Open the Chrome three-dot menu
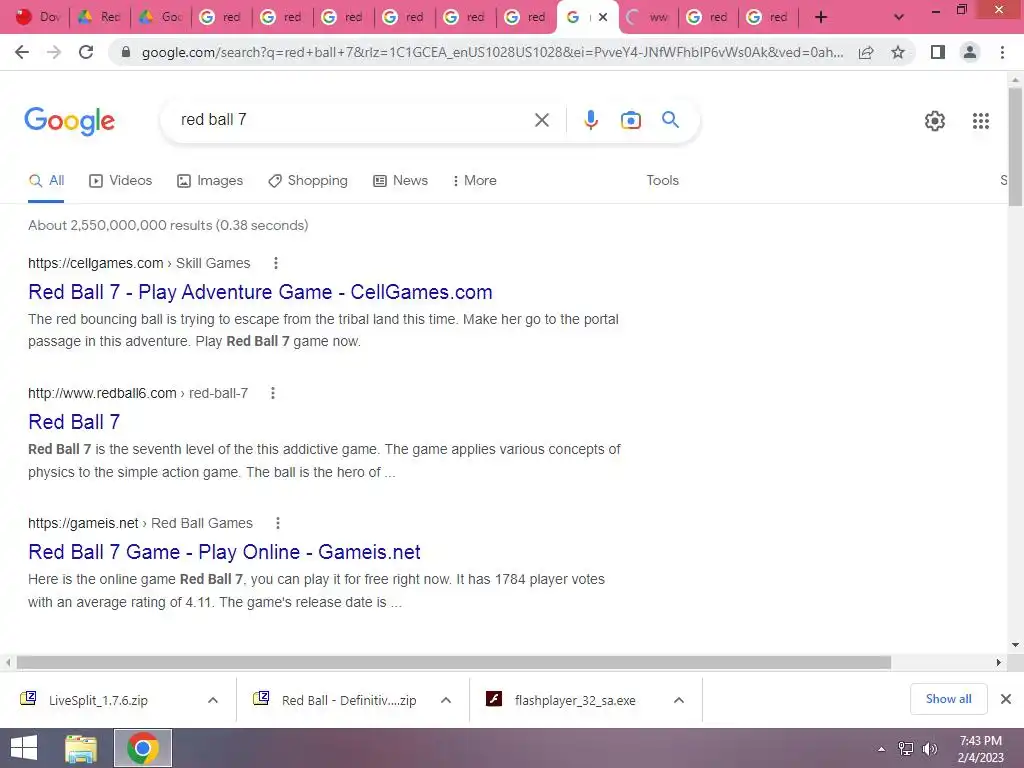This screenshot has height=768, width=1024. 1002,52
